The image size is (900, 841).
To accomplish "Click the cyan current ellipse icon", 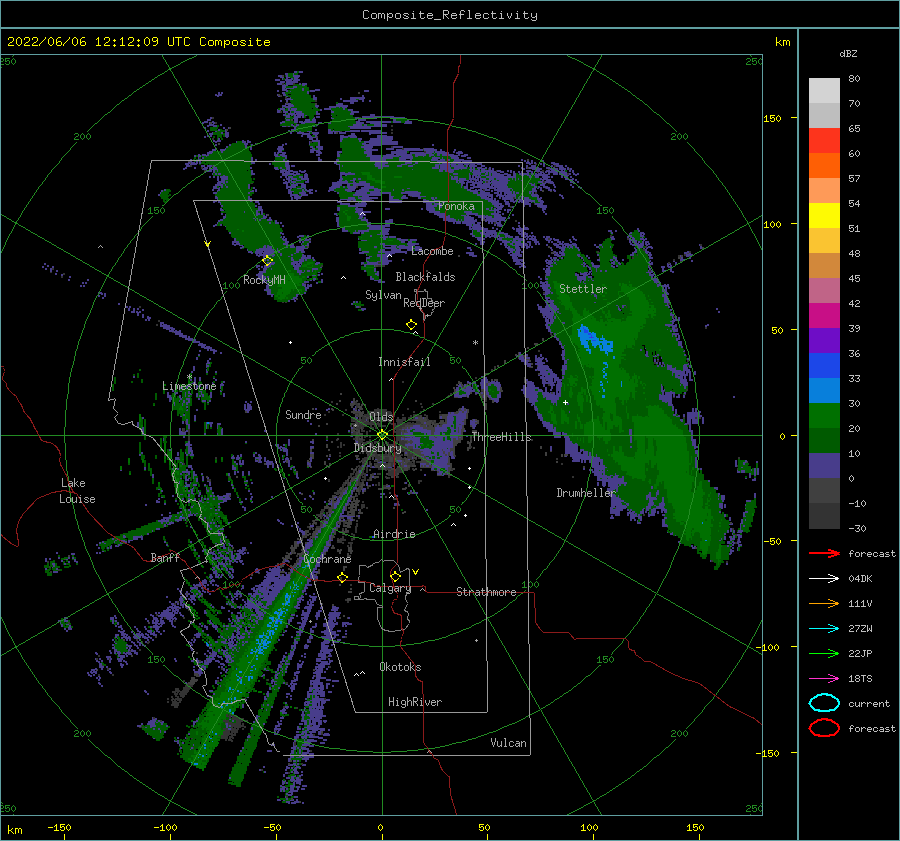I will coord(824,703).
